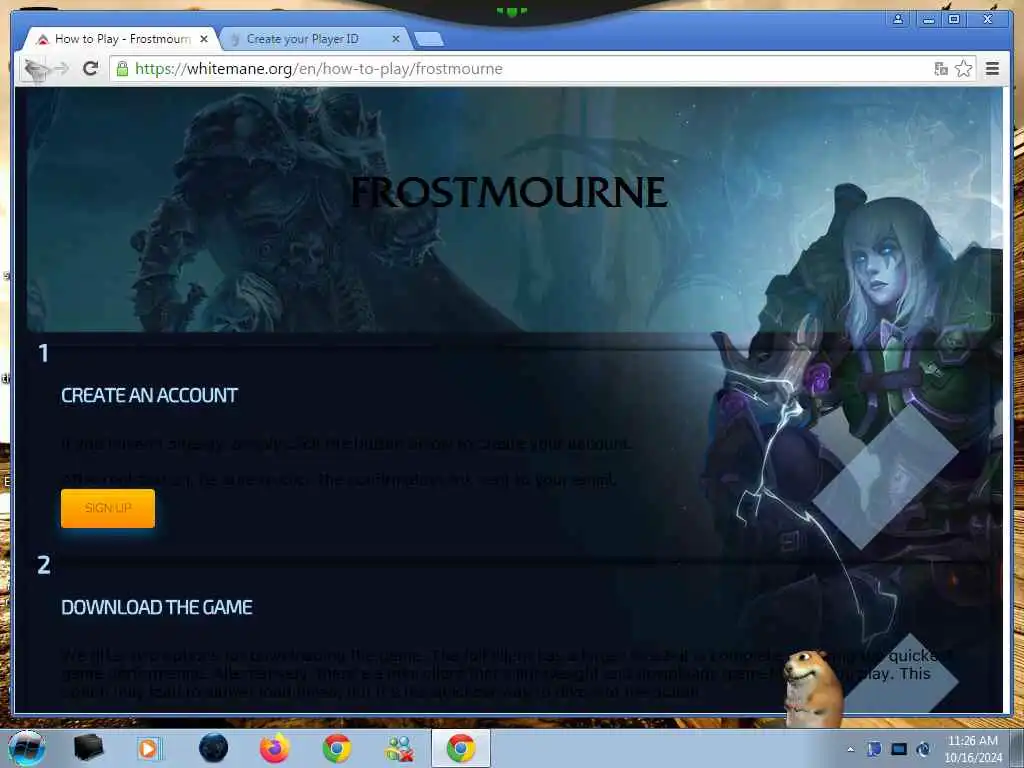Click the hamster desktop mascot image

[x=812, y=688]
